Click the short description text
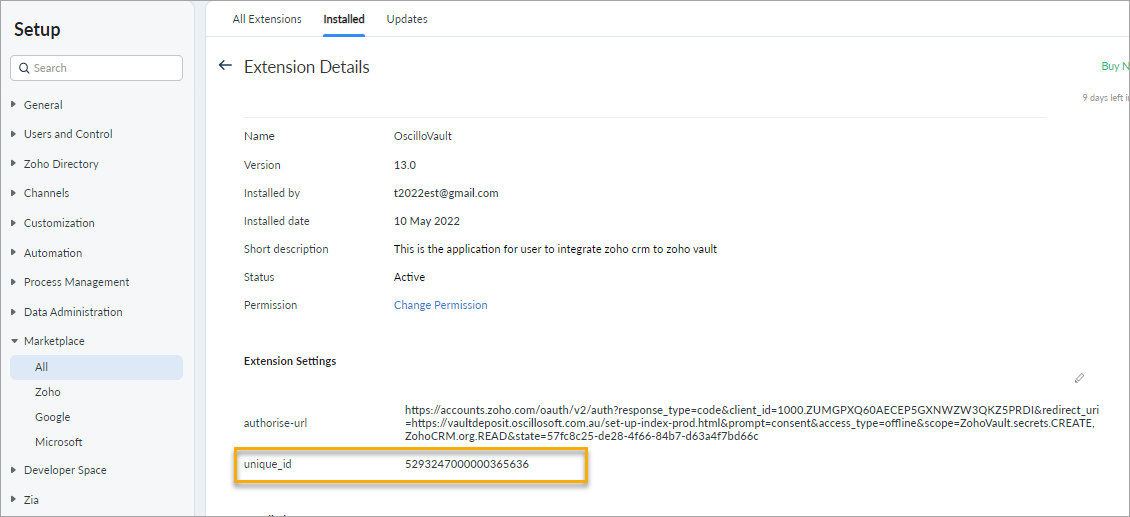 (x=556, y=249)
